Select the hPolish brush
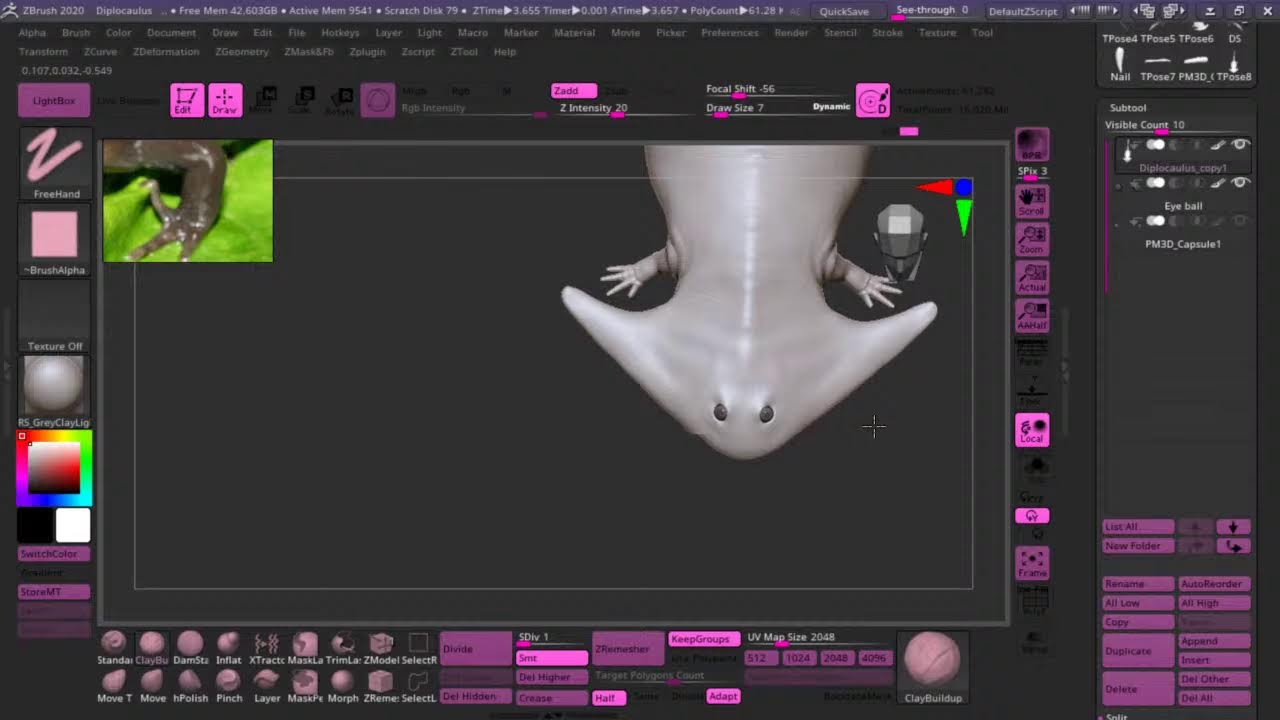The image size is (1280, 720). point(190,686)
